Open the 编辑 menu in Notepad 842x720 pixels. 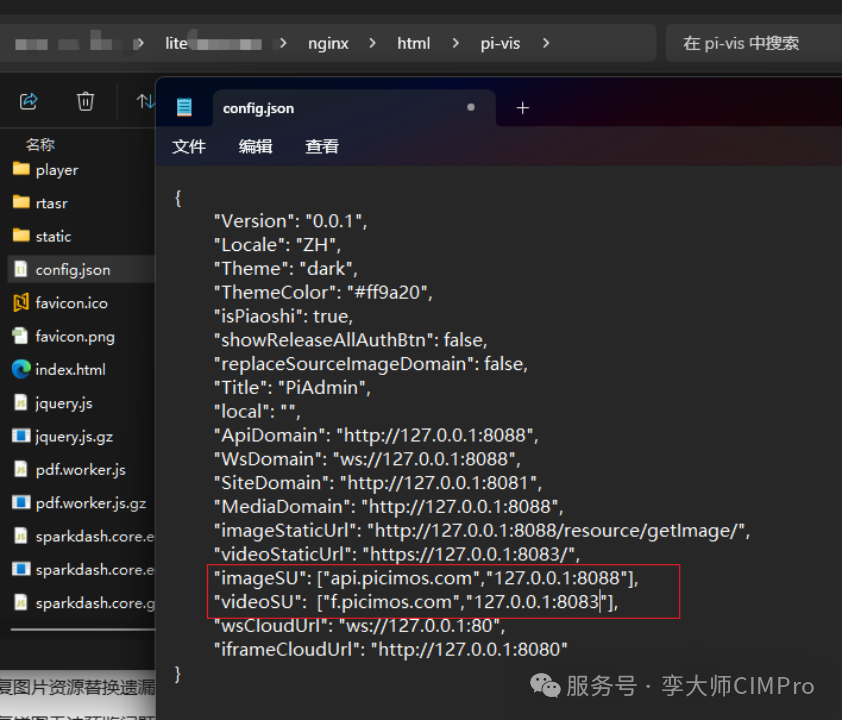coord(256,146)
